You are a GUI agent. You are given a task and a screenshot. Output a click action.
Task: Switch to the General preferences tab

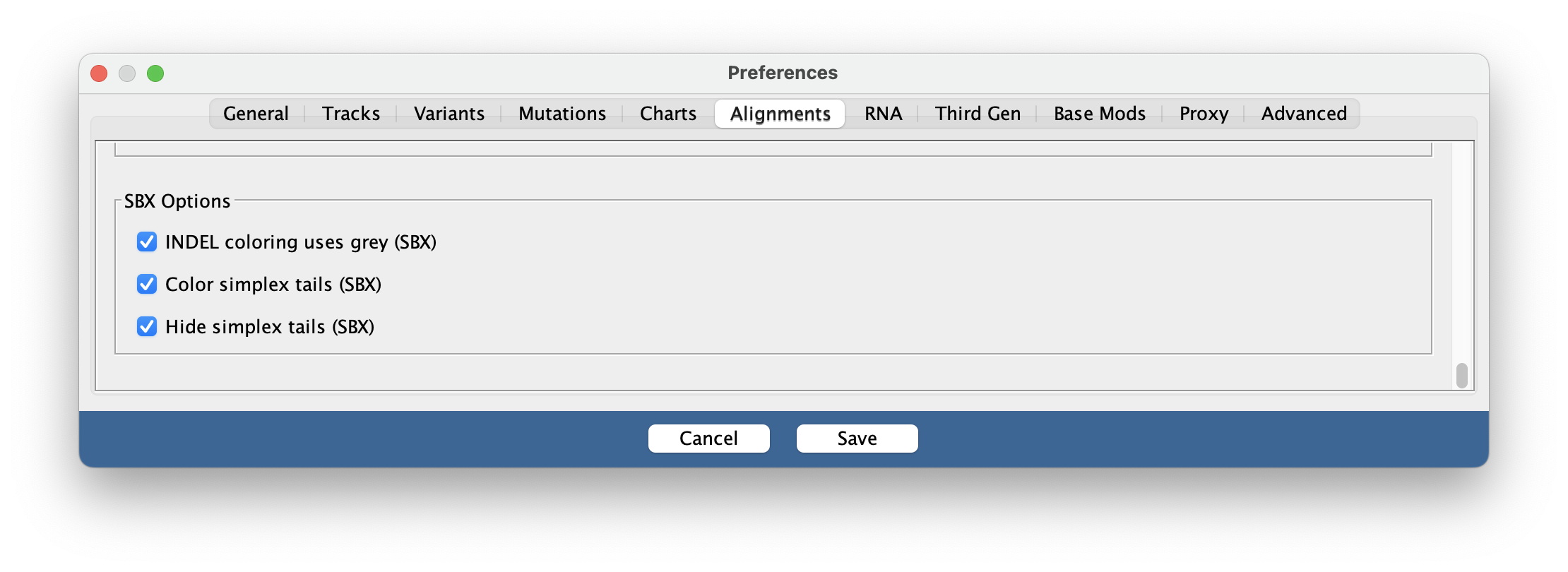256,113
